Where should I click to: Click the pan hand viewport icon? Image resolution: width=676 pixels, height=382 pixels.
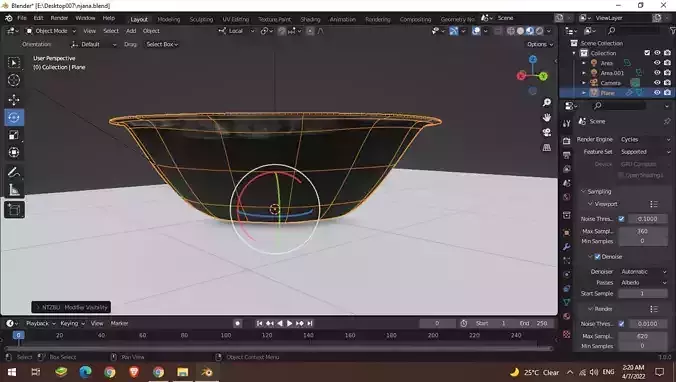coord(547,117)
